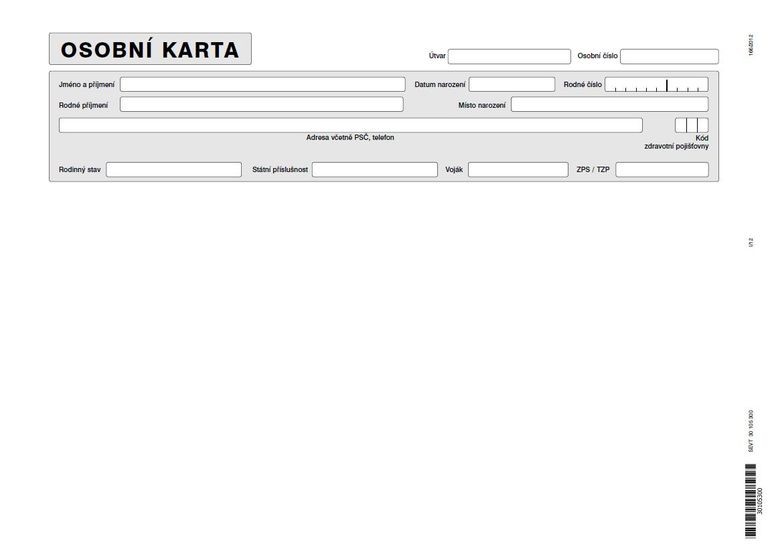Viewport: 768px width, 549px height.
Task: Click the Místo narození field
Action: 609,104
